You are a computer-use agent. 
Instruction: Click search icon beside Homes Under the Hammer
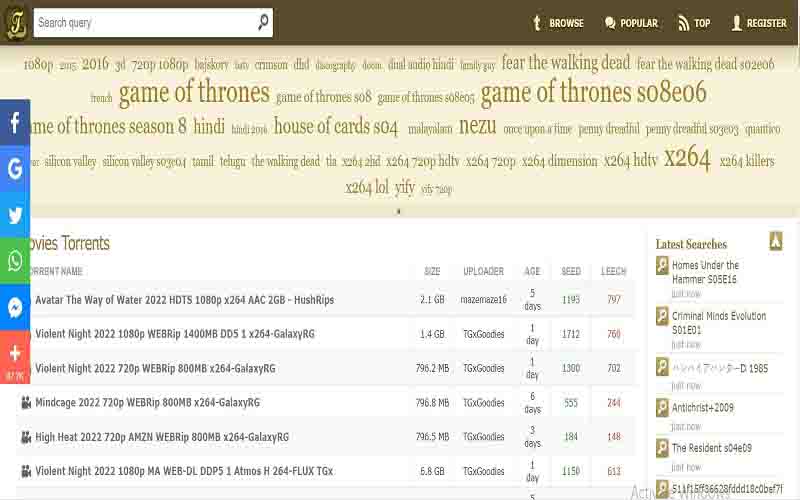(662, 265)
